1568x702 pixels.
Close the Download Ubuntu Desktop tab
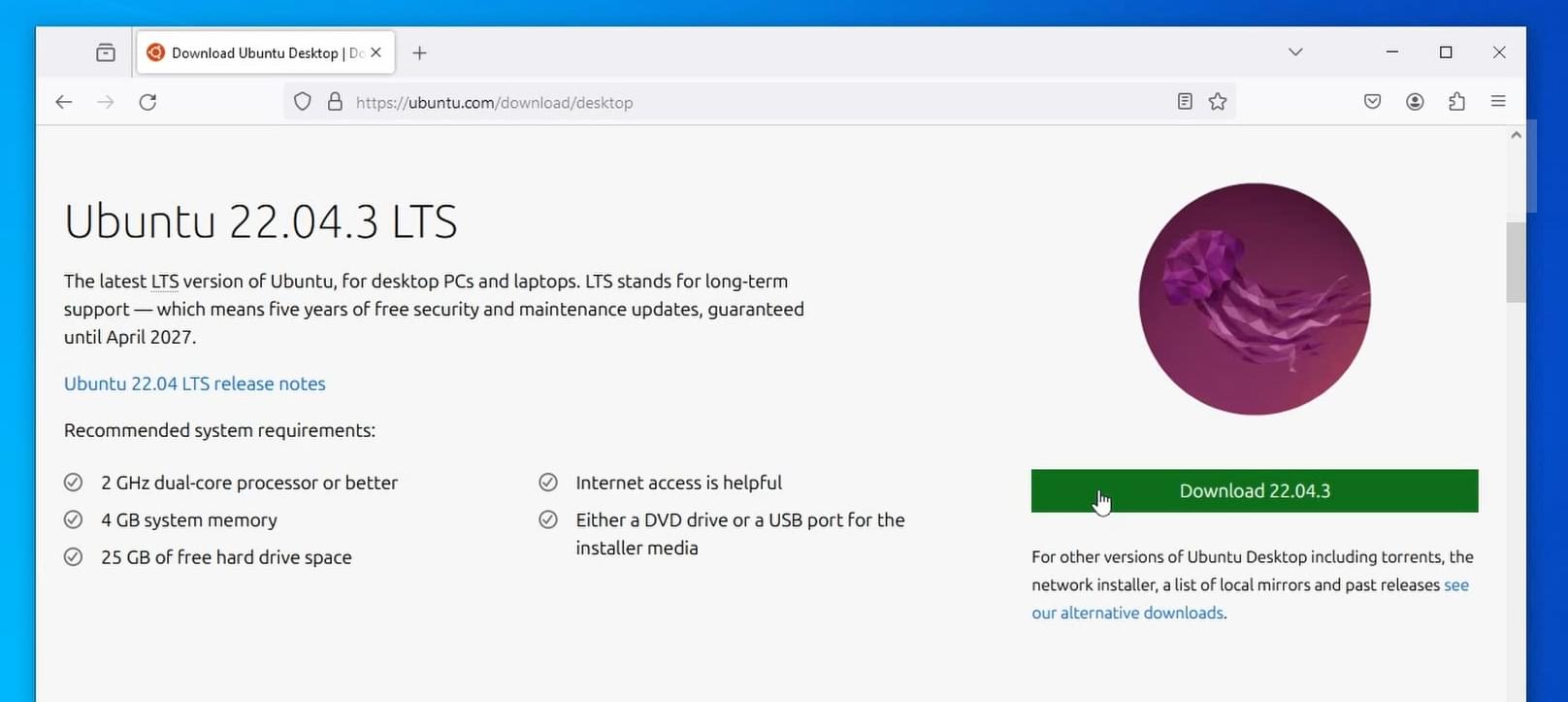pos(376,52)
